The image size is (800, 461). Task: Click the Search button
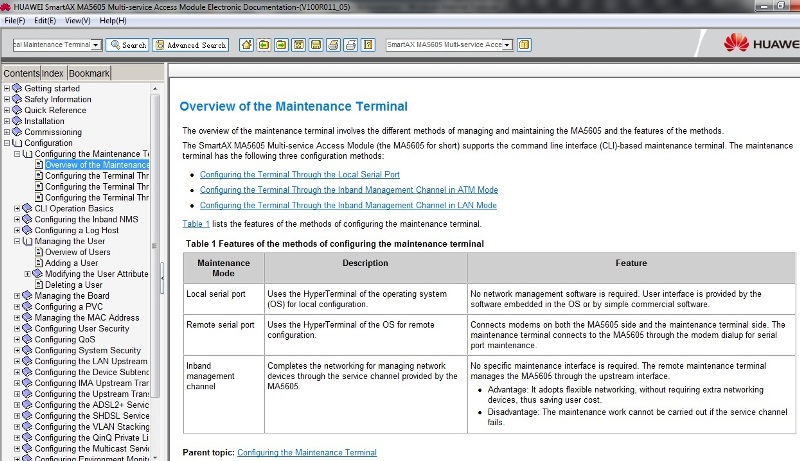[x=128, y=45]
